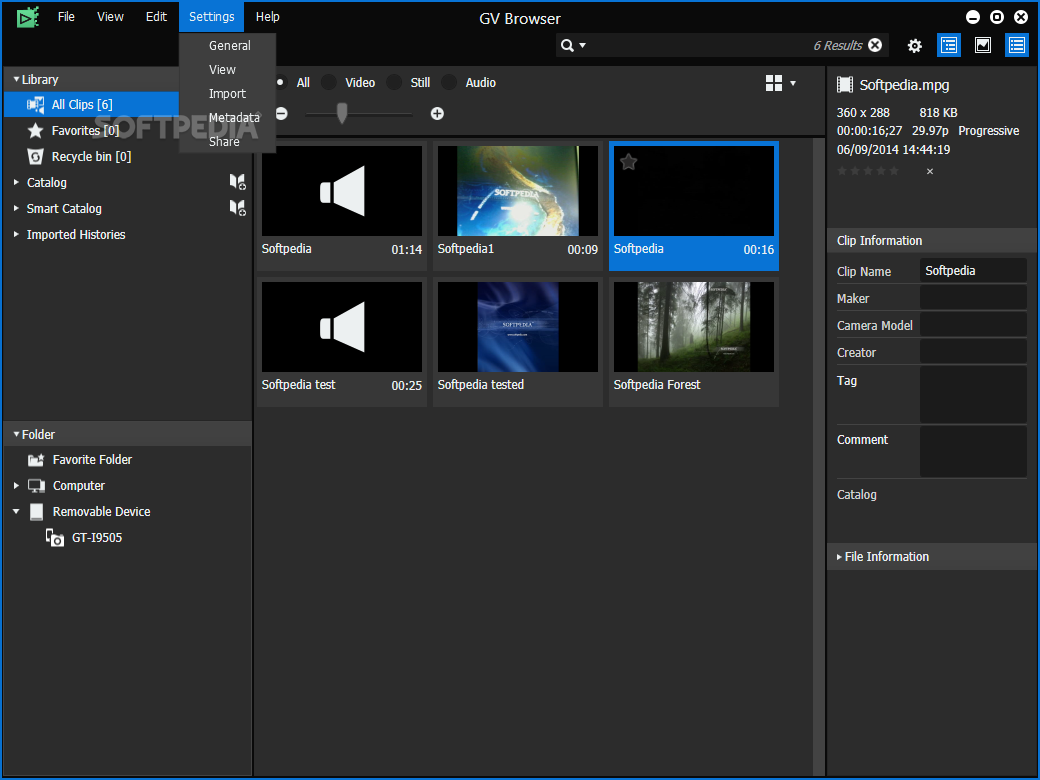Increase thumbnail size with plus icon
This screenshot has width=1040, height=780.
pos(437,114)
